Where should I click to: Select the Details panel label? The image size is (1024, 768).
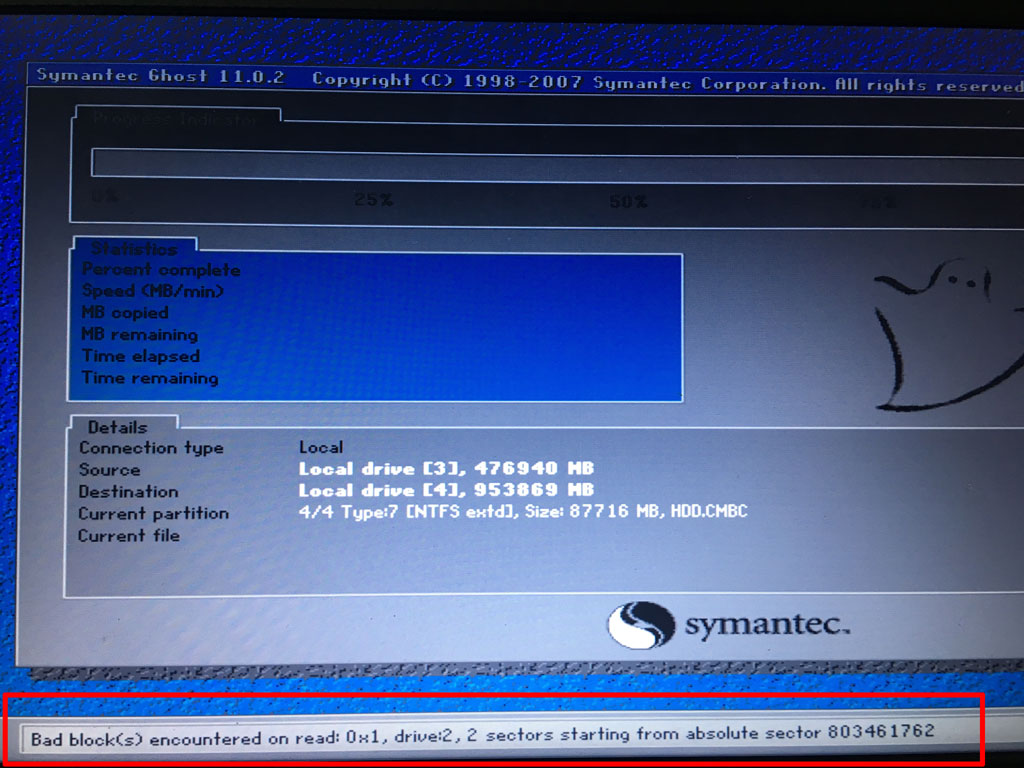click(x=118, y=427)
